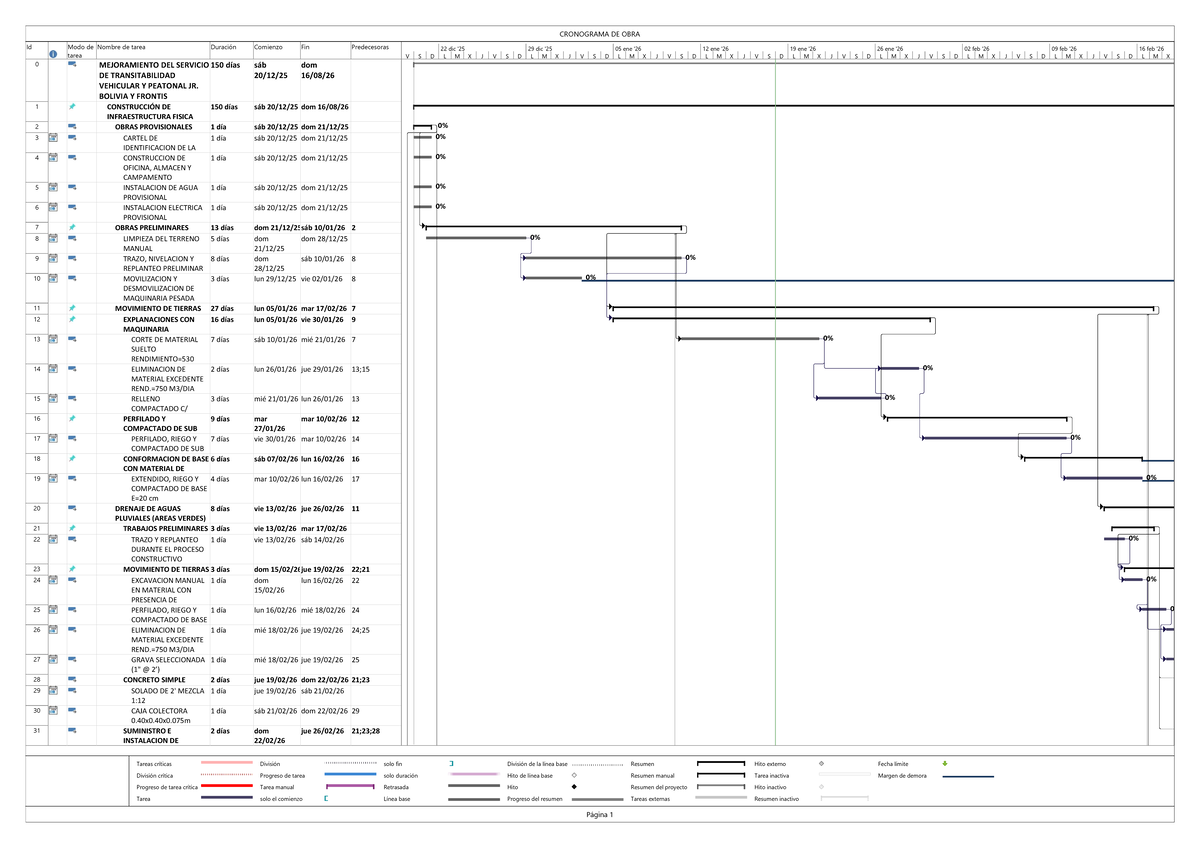Click the Comienzo column header
The height and width of the screenshot is (848, 1200).
click(268, 47)
